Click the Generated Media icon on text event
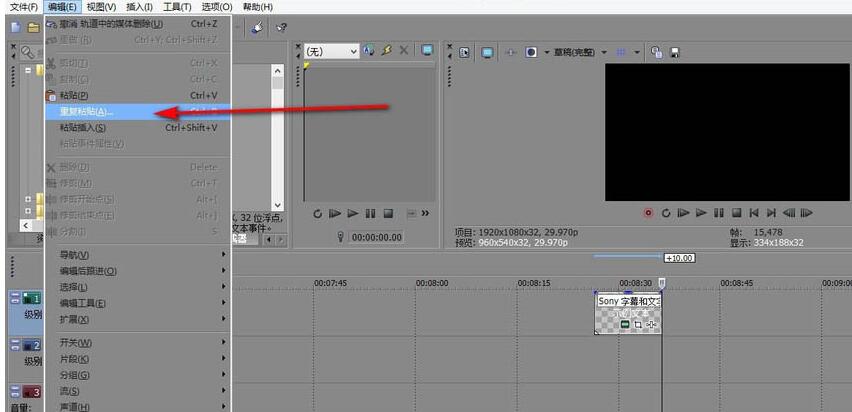852x412 pixels. (x=625, y=324)
